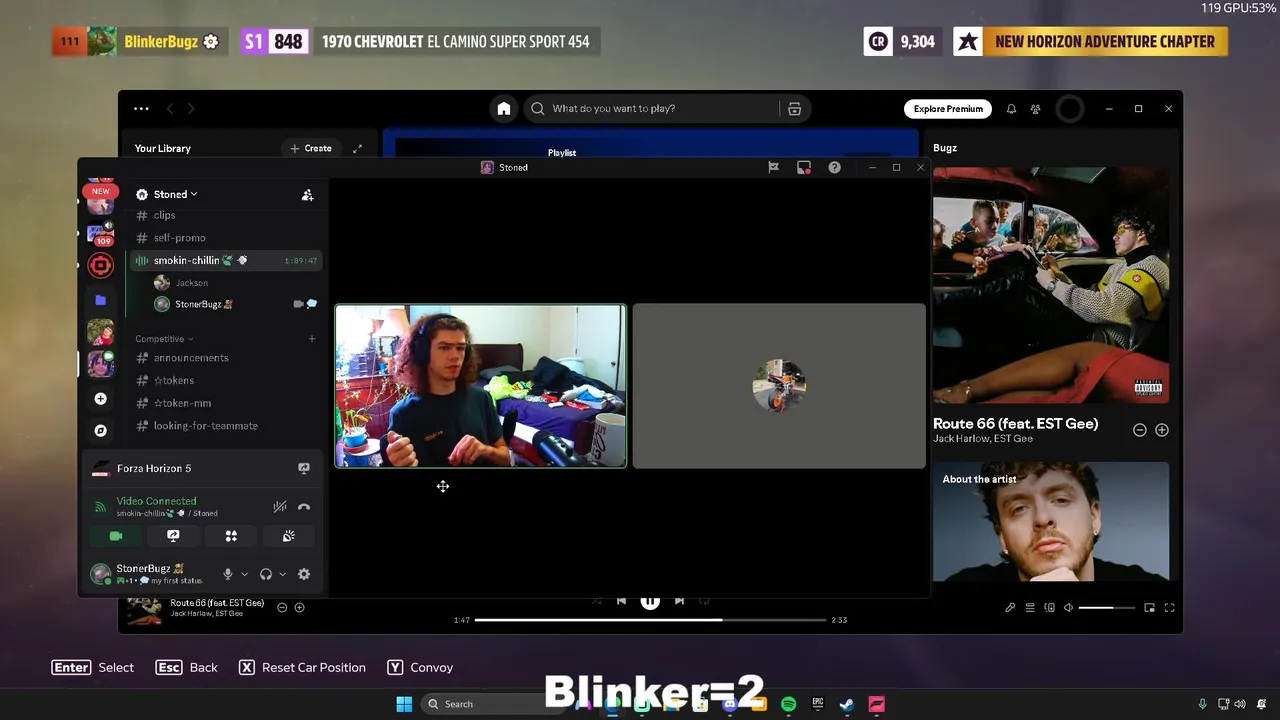Stream Forza Horizon 5 to channel
This screenshot has height=720, width=1280.
pos(304,468)
